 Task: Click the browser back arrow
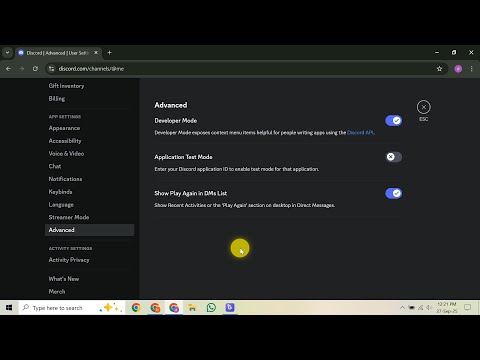[8, 69]
